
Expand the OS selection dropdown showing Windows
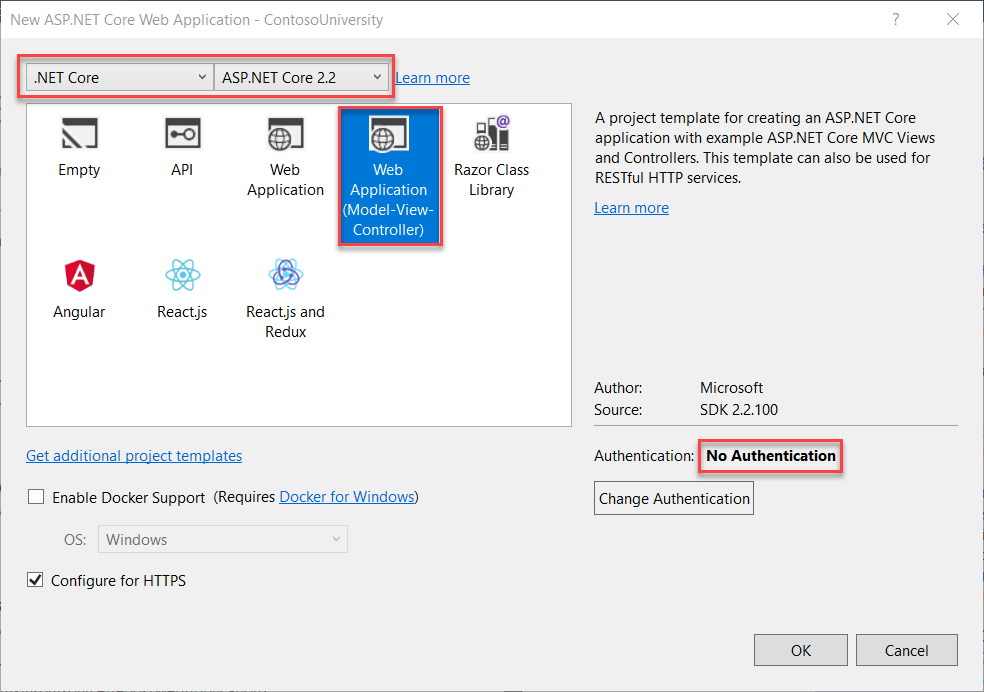point(222,539)
